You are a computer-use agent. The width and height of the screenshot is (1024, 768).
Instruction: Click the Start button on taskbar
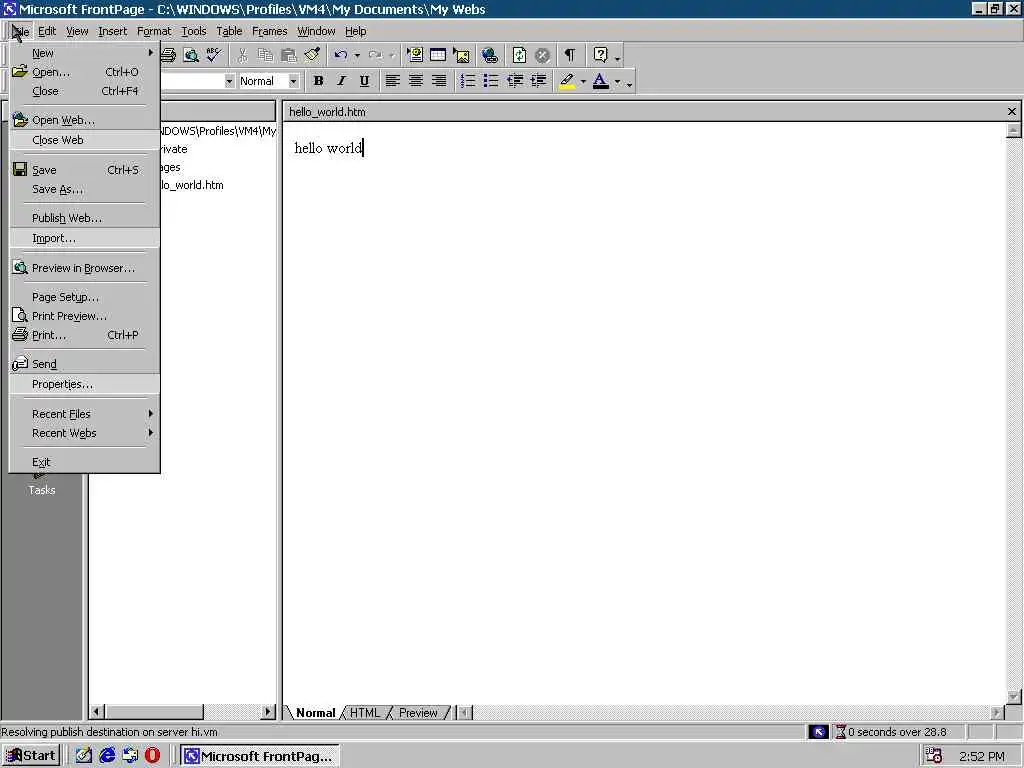(31, 756)
